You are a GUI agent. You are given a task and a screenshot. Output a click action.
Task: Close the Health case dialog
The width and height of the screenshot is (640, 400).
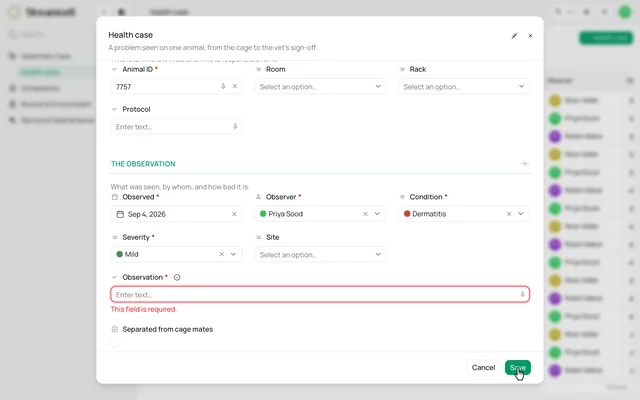[x=530, y=36]
